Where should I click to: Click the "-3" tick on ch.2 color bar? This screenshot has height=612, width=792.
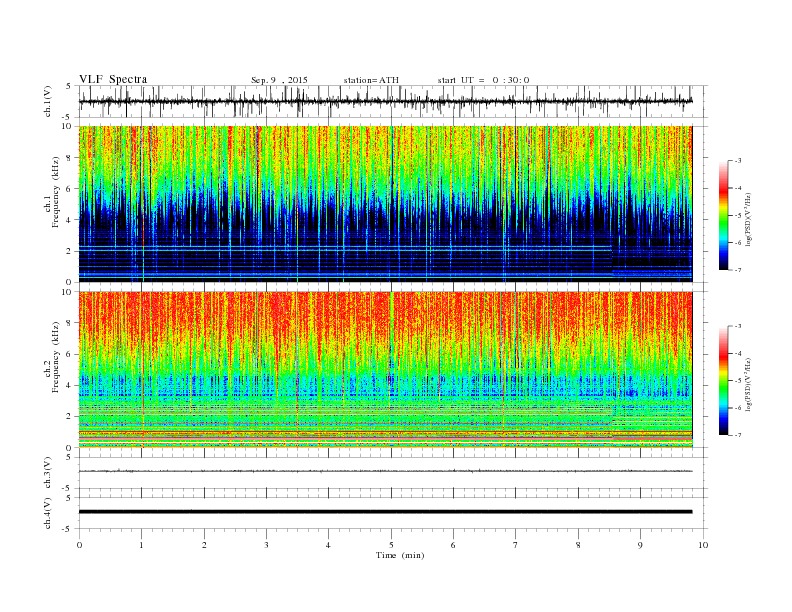point(737,326)
